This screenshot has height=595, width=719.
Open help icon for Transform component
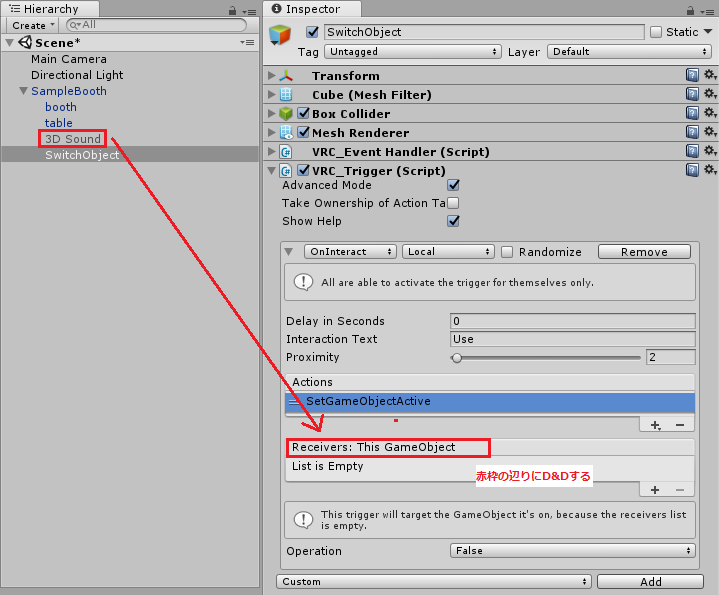[692, 76]
